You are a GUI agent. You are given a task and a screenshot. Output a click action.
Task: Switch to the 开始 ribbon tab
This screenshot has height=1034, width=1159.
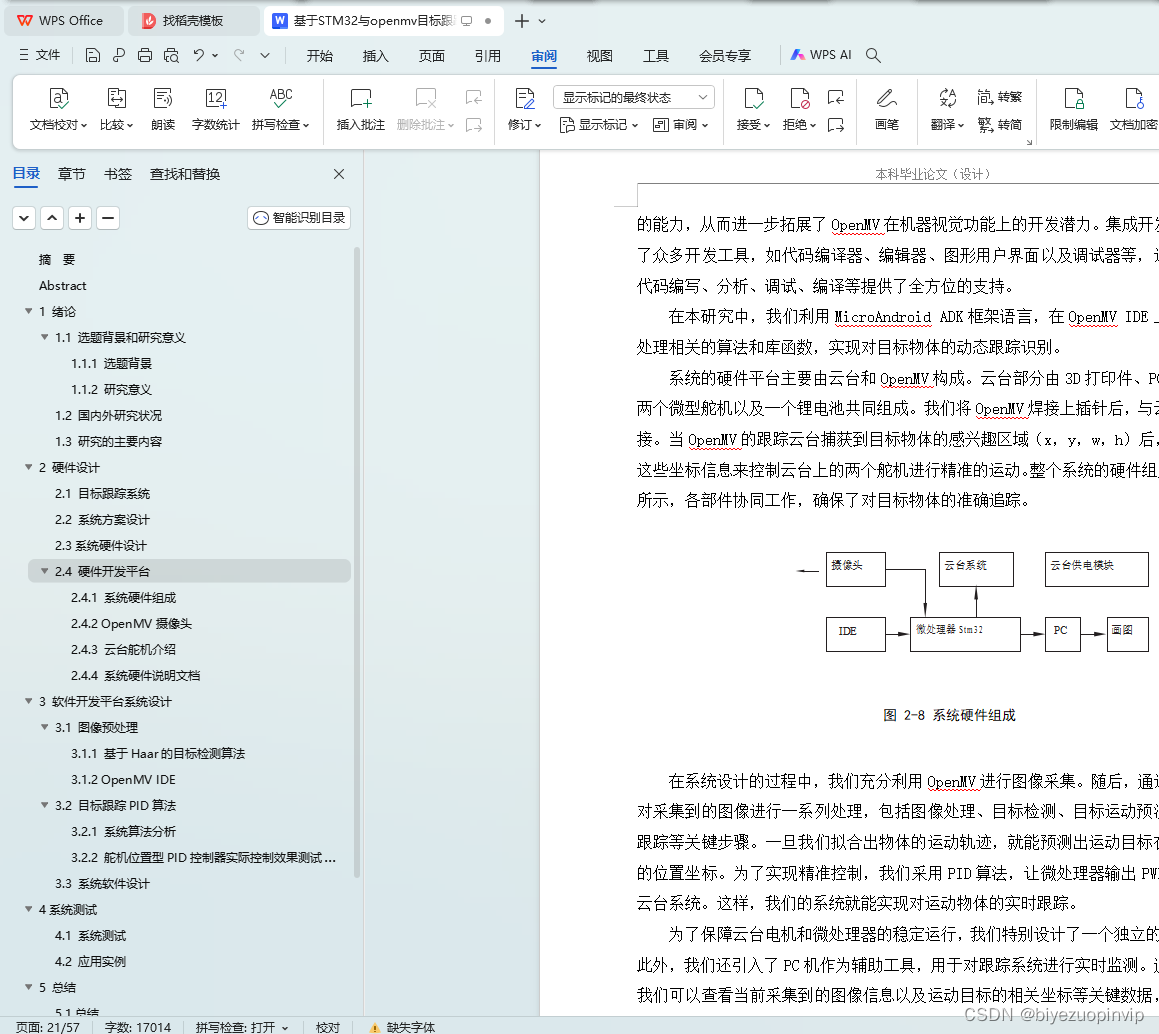319,56
